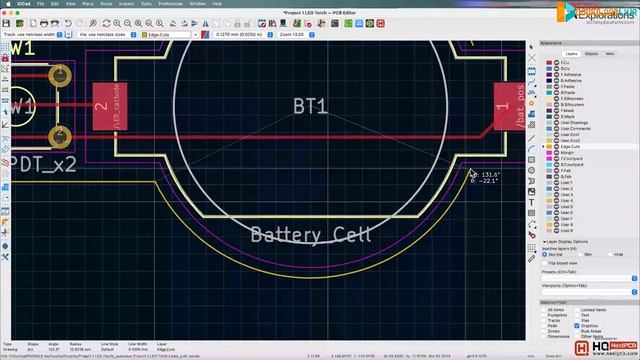Open the Zoom 13.00 dropdown
Screen dimensions: 640x360
click(x=312, y=35)
